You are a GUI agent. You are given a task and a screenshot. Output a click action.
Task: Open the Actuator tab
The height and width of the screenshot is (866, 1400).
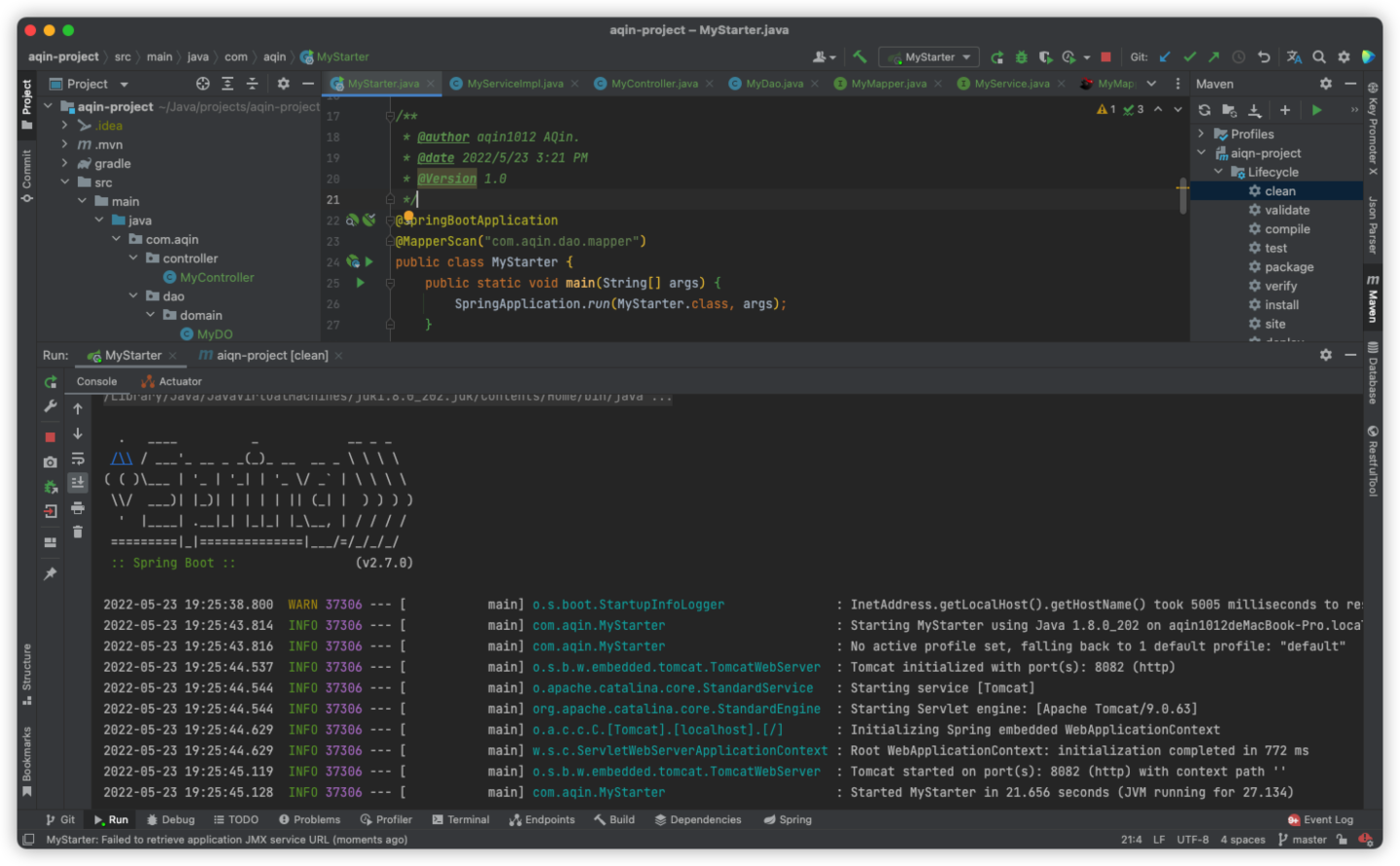tap(171, 382)
